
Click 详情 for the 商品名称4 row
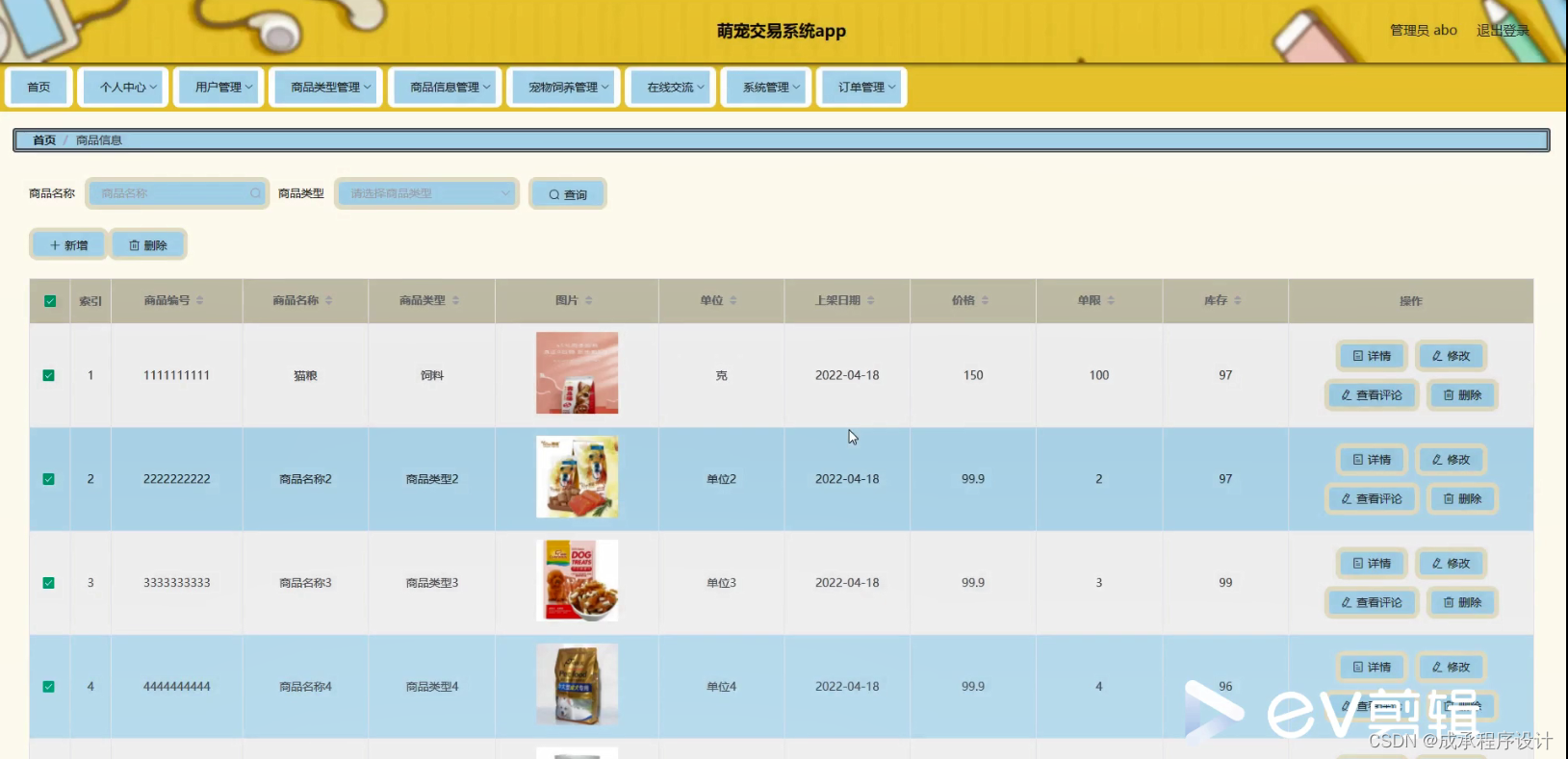click(1373, 668)
